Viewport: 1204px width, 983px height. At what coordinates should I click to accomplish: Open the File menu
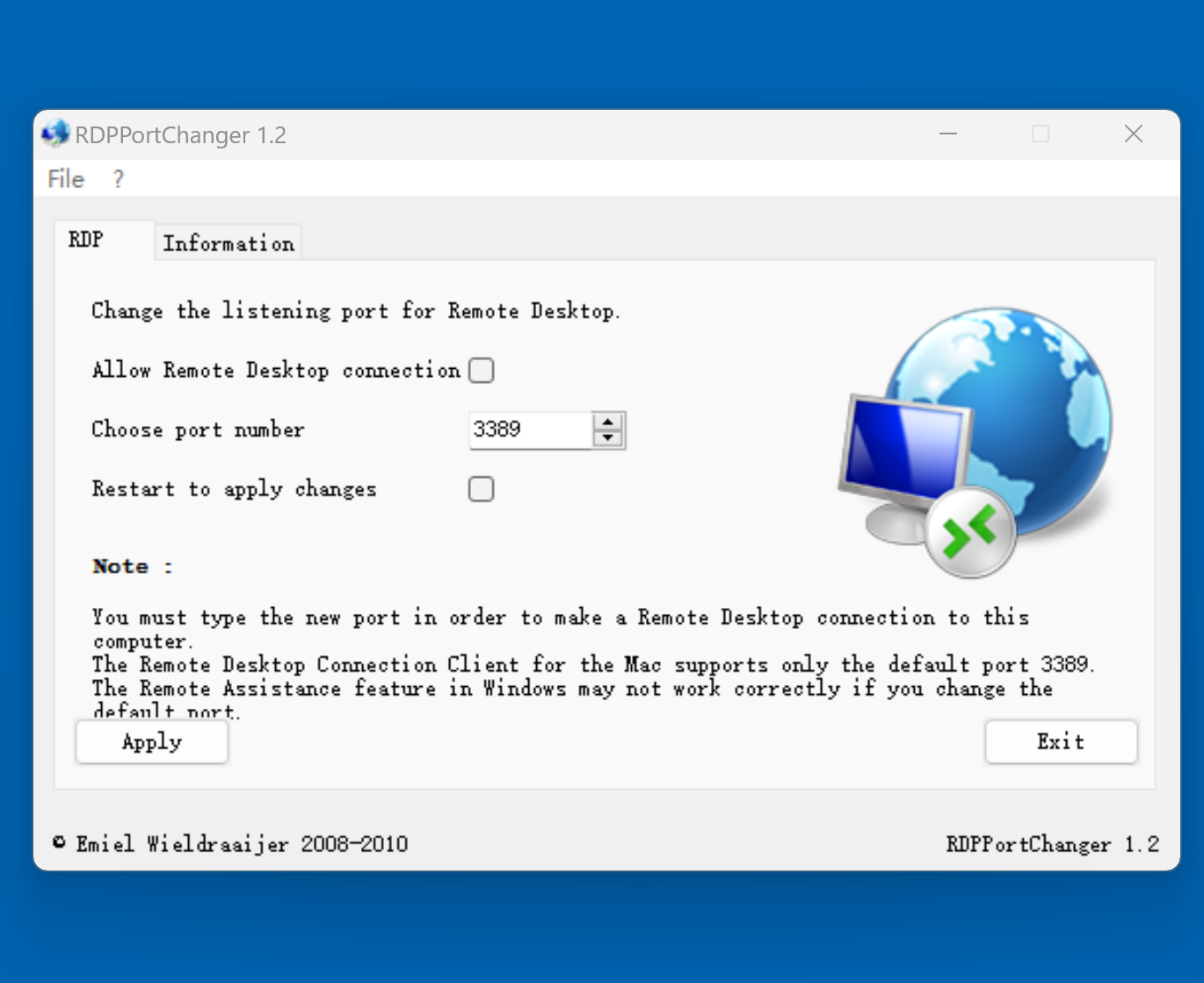66,179
